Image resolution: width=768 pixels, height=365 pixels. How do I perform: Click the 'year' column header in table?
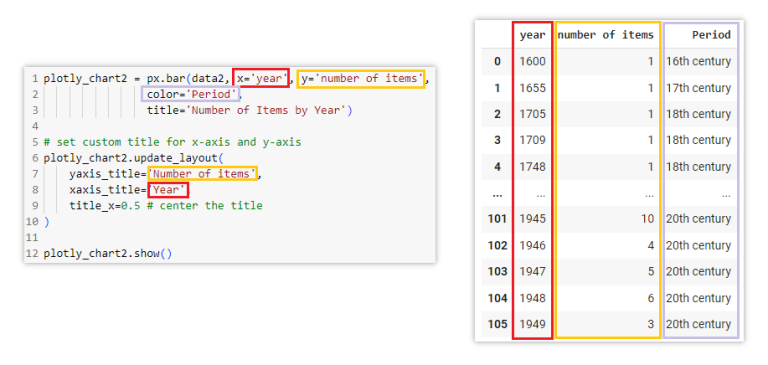(x=532, y=35)
